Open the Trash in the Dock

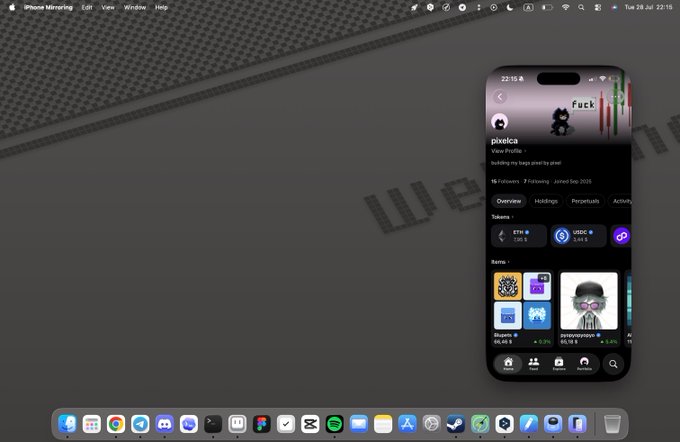612,424
